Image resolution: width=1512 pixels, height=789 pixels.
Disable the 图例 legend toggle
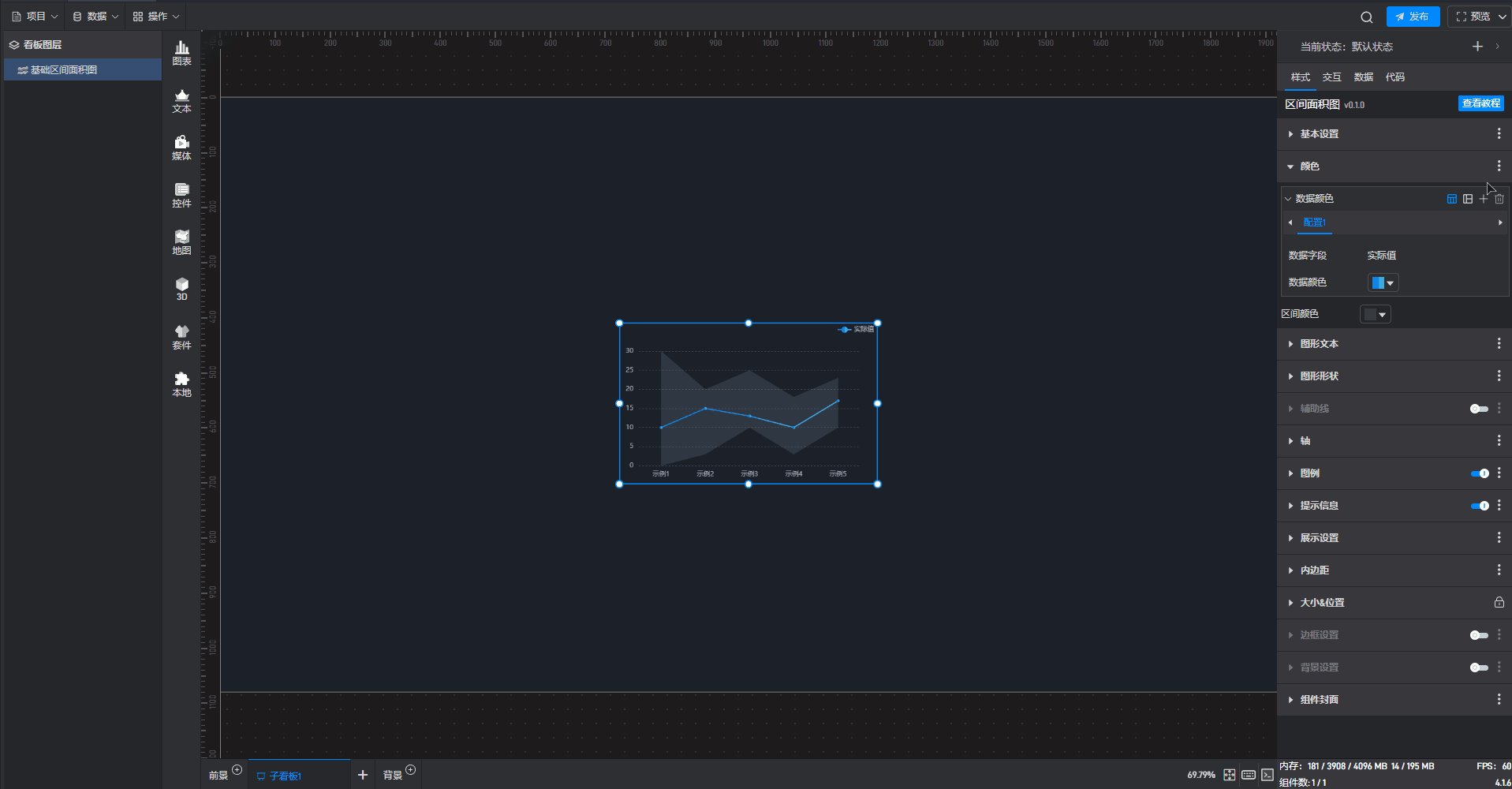[x=1479, y=473]
